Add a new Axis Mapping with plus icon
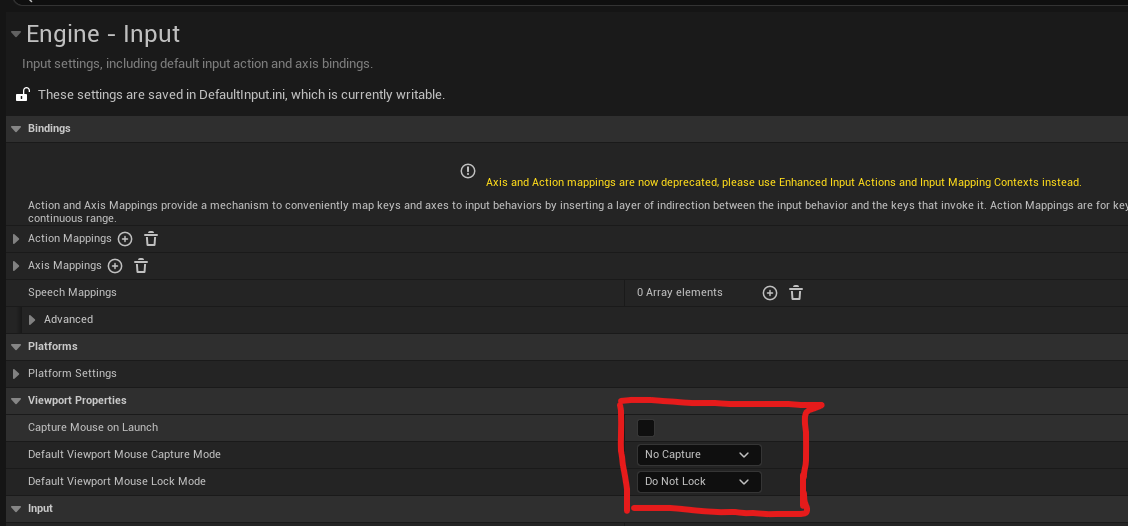This screenshot has width=1128, height=526. tap(115, 266)
